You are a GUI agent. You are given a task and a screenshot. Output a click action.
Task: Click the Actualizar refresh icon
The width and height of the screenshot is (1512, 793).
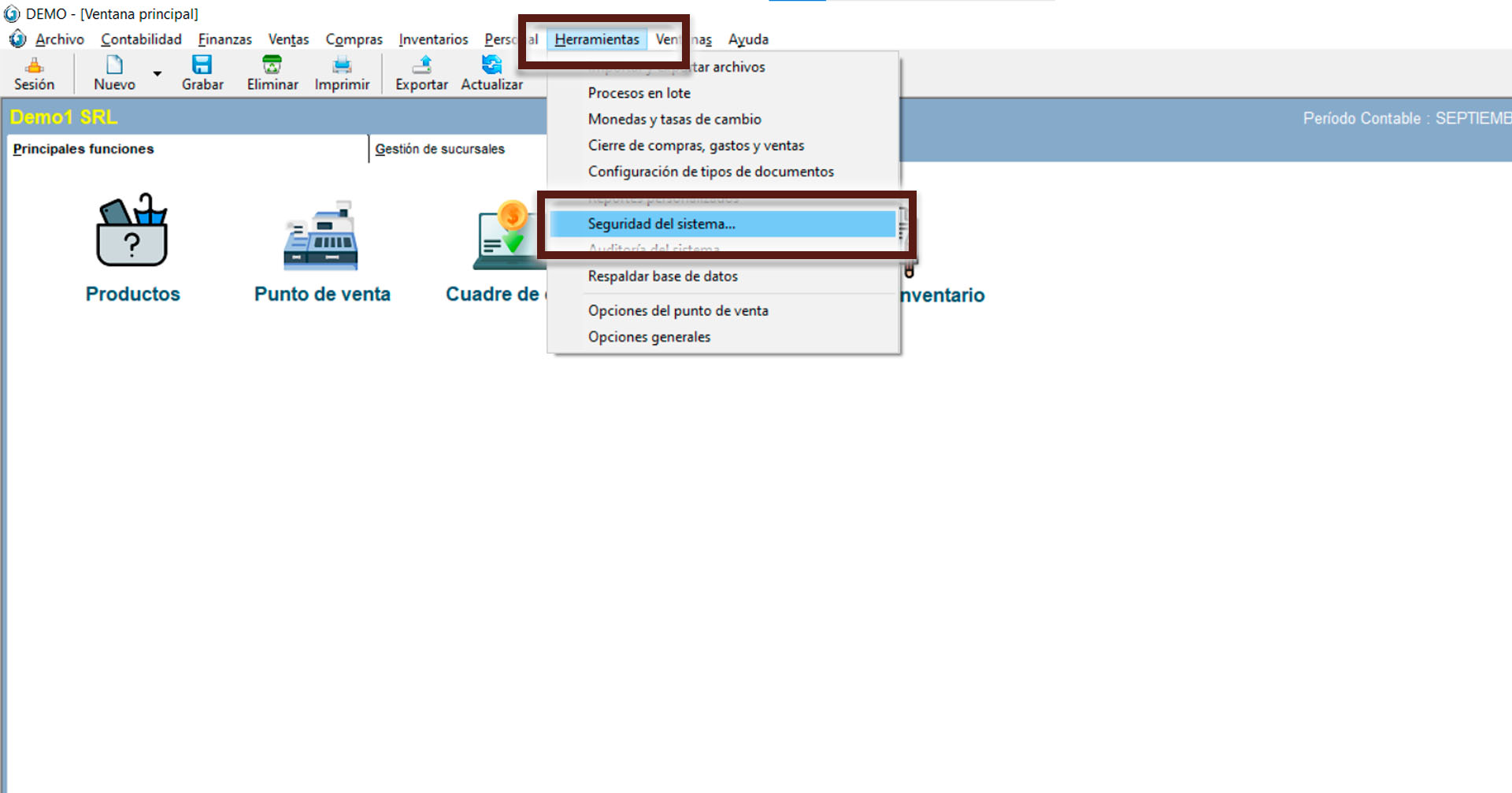tap(491, 65)
